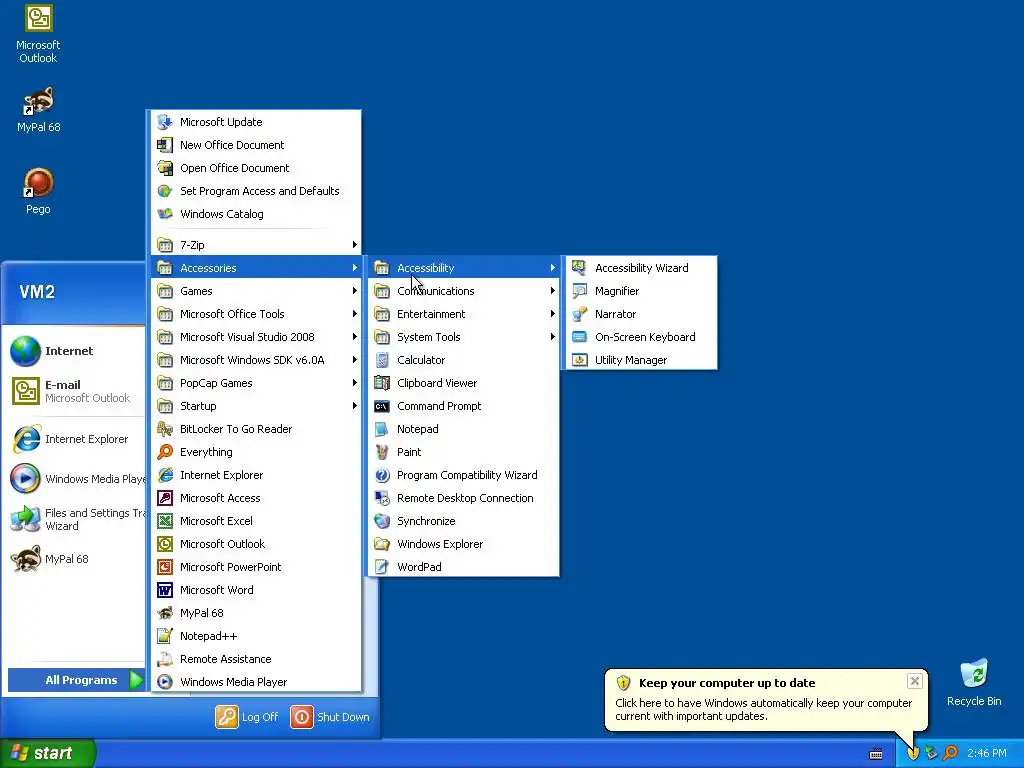
Task: Launch WordPad
Action: pos(463,567)
